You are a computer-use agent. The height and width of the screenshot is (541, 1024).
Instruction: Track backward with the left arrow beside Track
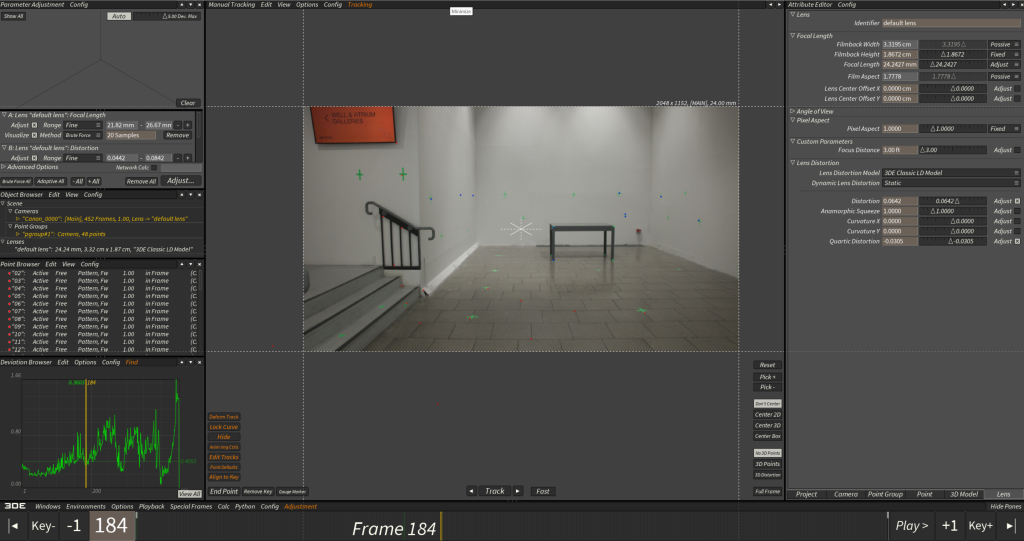[471, 491]
